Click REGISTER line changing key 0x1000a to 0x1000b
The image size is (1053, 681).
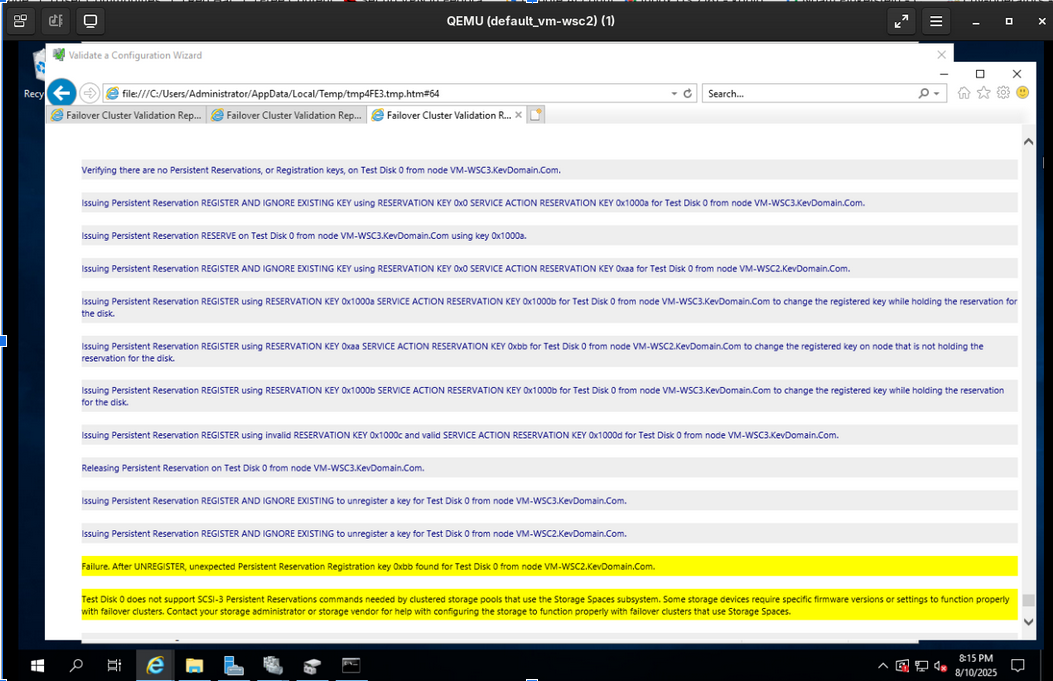tap(549, 307)
